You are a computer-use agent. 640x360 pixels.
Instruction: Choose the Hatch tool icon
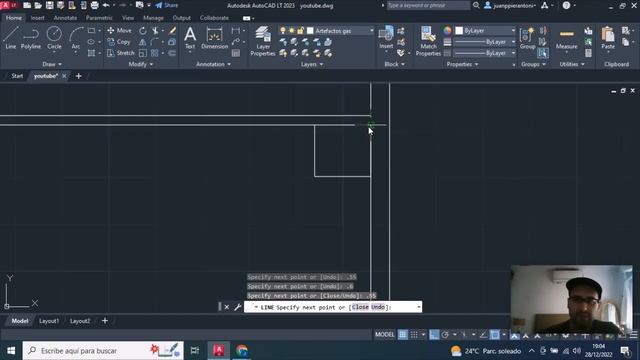[x=91, y=53]
